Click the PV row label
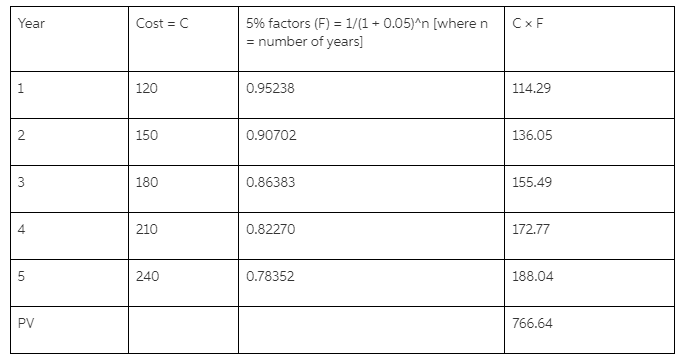 26,323
